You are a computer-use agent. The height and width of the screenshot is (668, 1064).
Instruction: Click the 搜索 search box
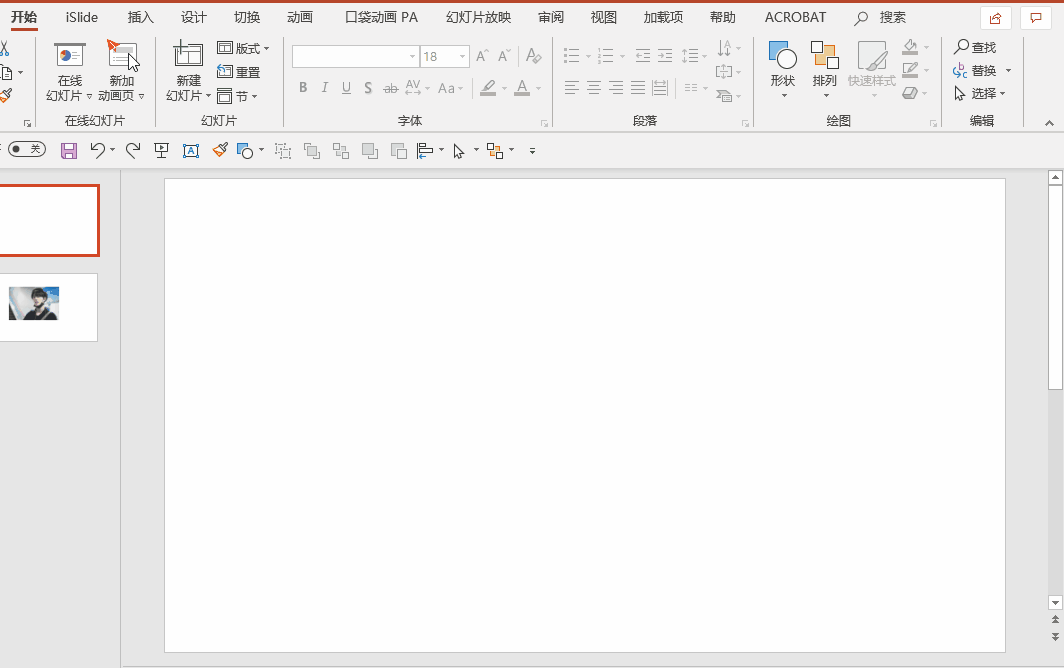(x=880, y=18)
